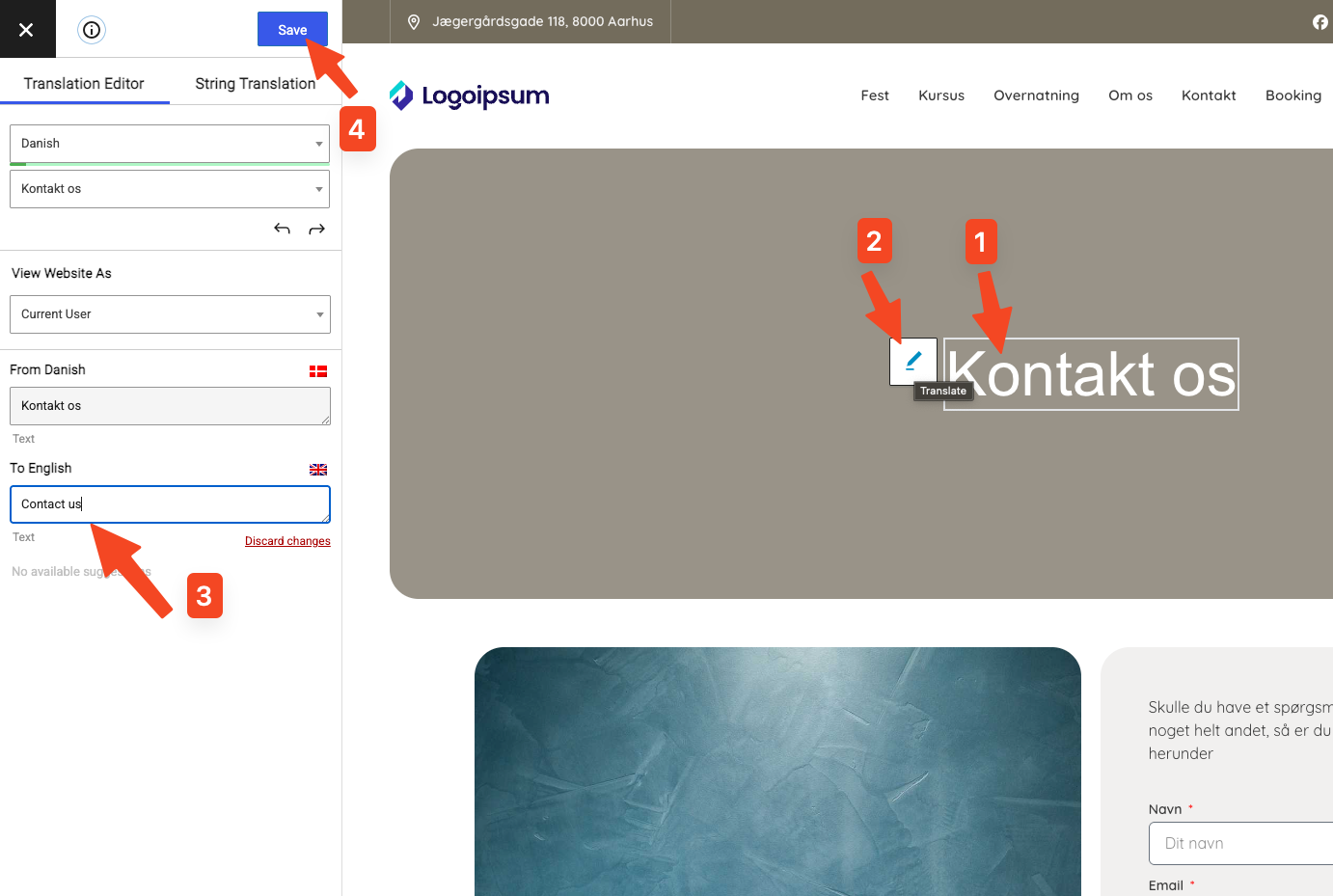Click the UK flag icon
The image size is (1333, 896).
tap(318, 470)
